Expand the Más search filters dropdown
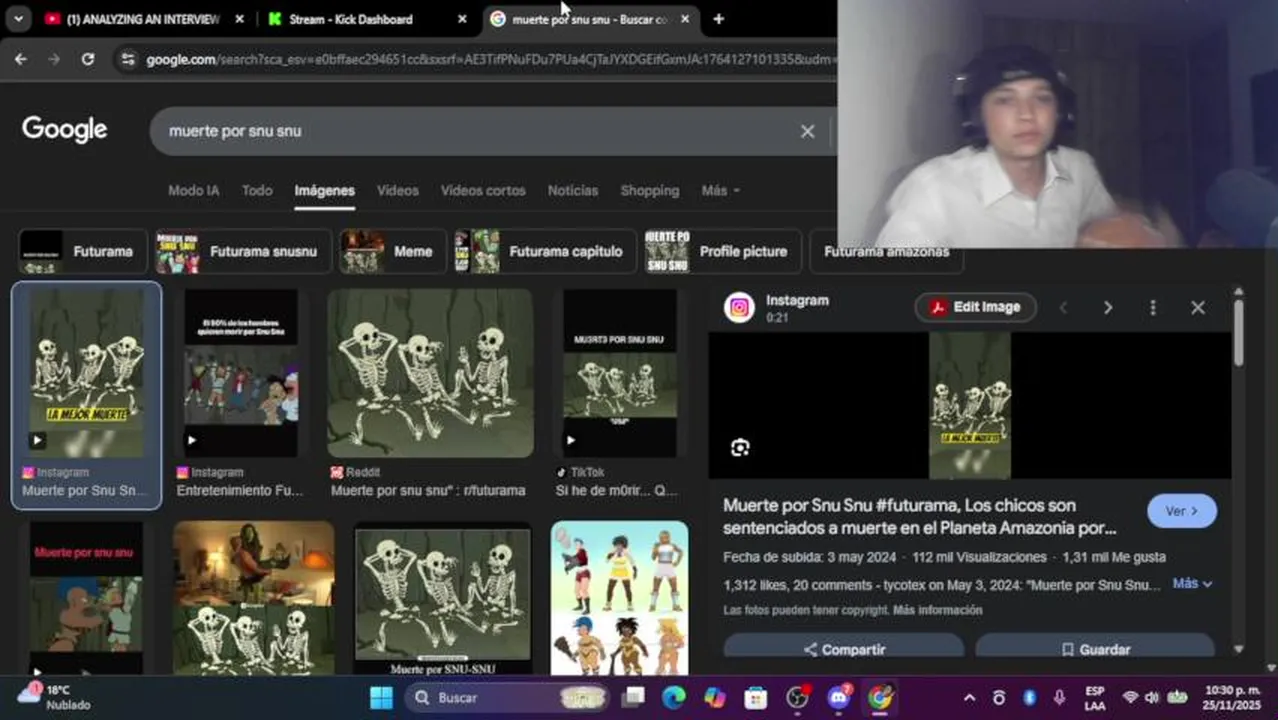The image size is (1278, 720). pos(720,190)
